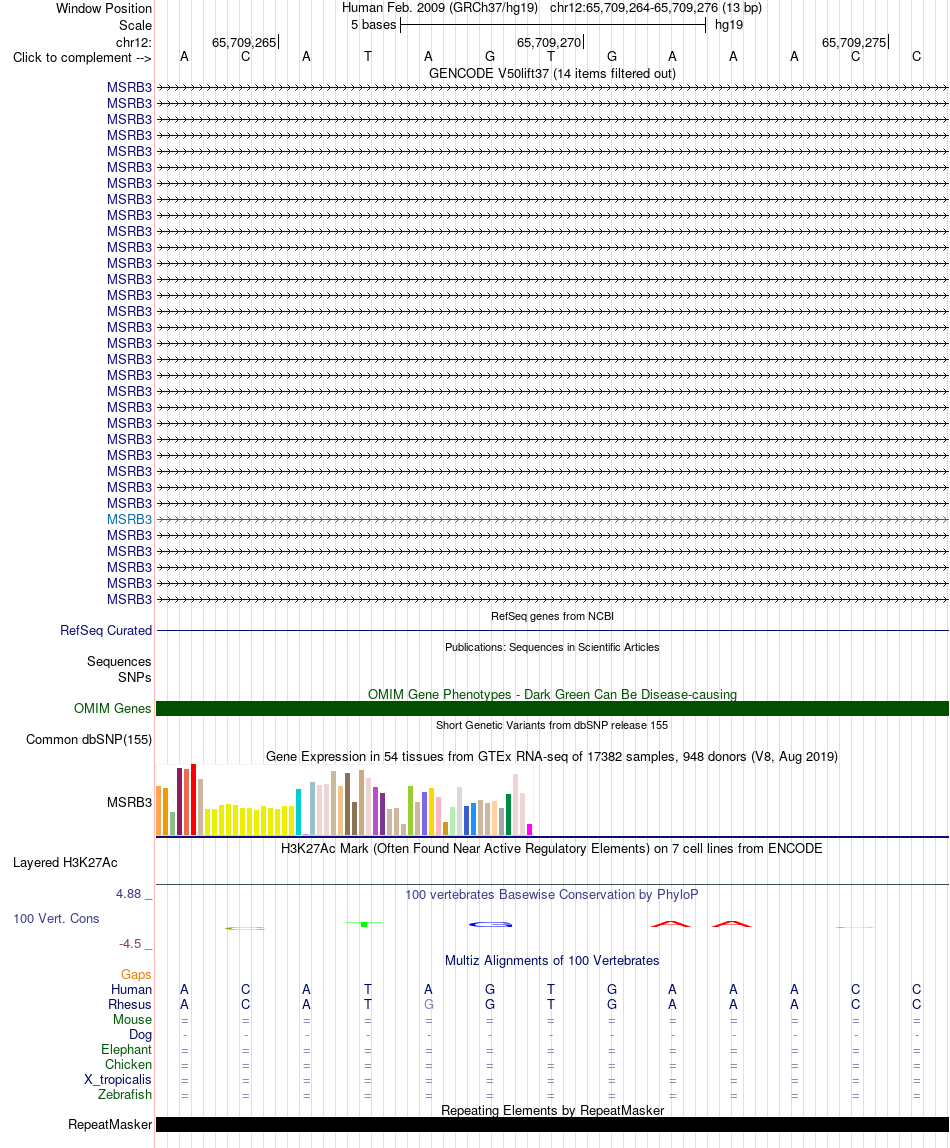Click the 'Layered H3K27Ac' track label
This screenshot has height=1148, width=950.
pyautogui.click(x=65, y=862)
